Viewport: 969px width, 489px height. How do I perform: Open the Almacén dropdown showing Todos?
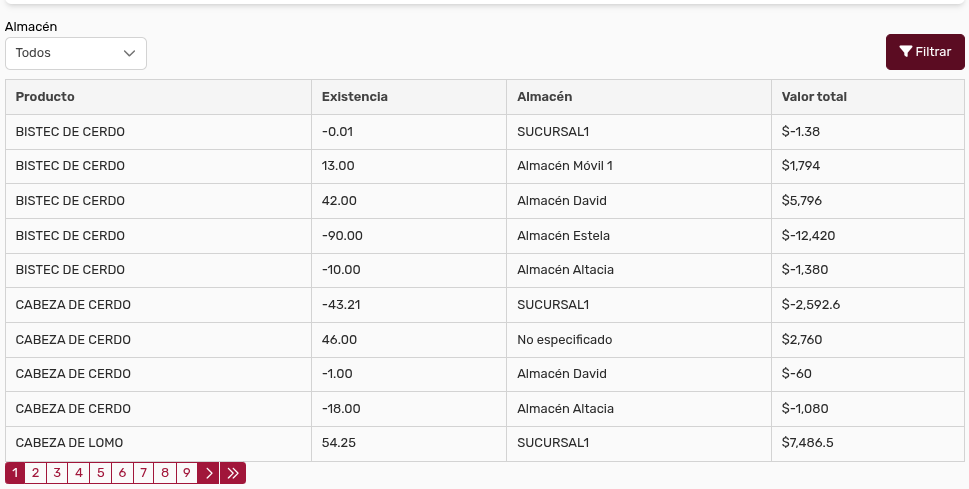[76, 53]
